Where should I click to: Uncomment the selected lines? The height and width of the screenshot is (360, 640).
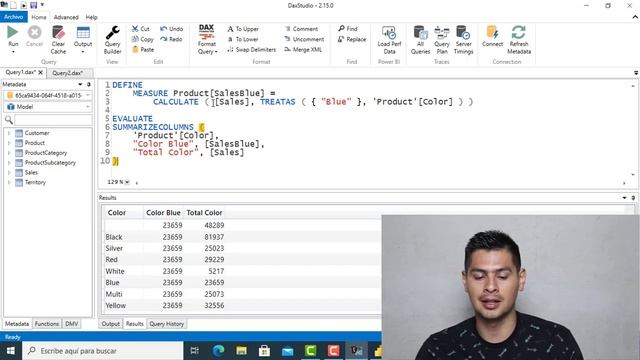point(304,39)
